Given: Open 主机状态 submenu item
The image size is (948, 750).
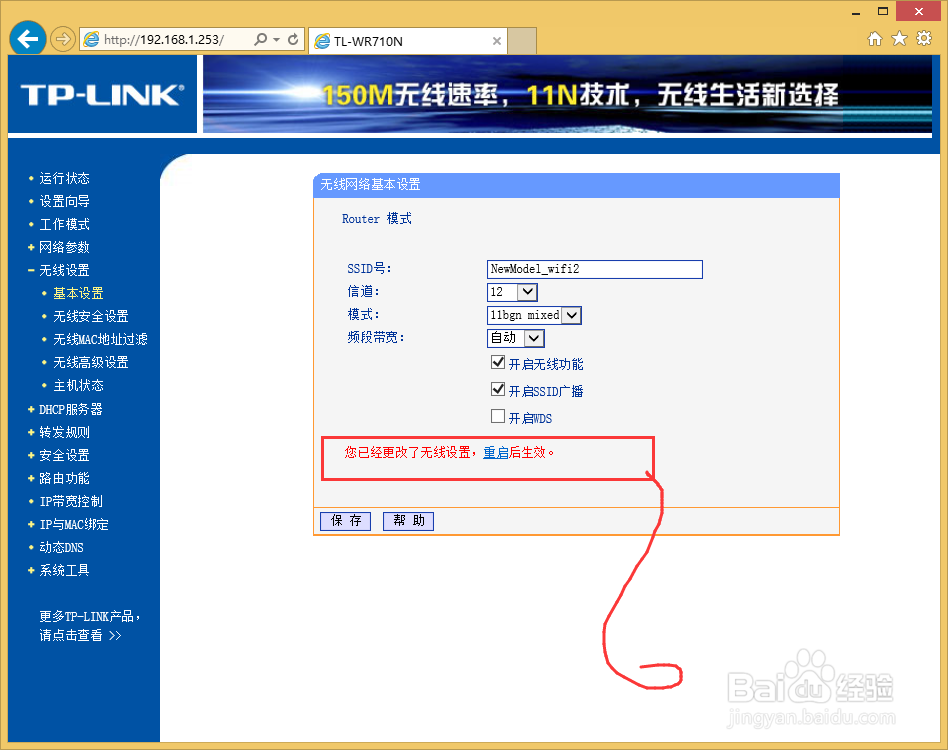Looking at the screenshot, I should [78, 385].
